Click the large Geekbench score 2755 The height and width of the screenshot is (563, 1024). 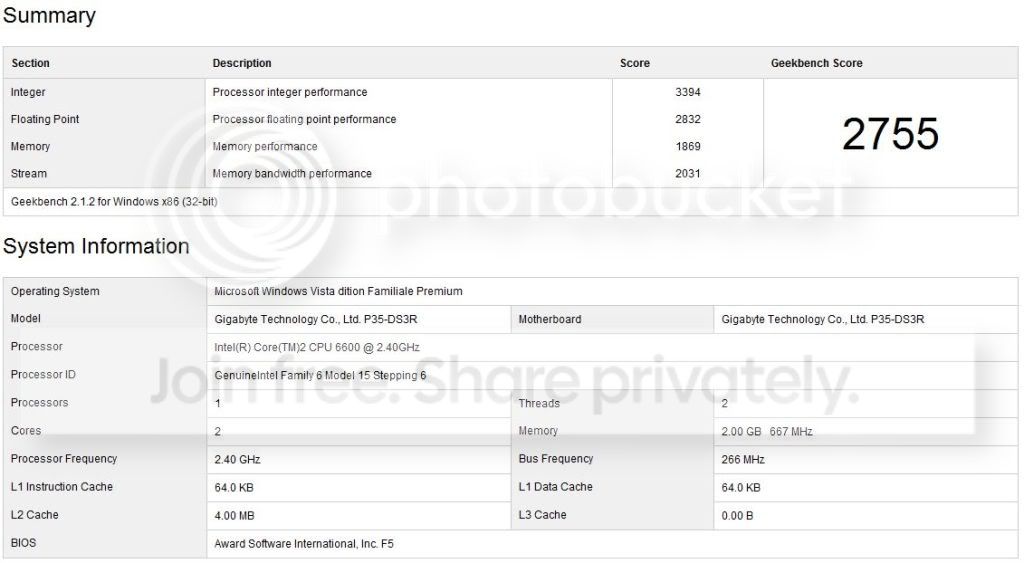(x=890, y=134)
